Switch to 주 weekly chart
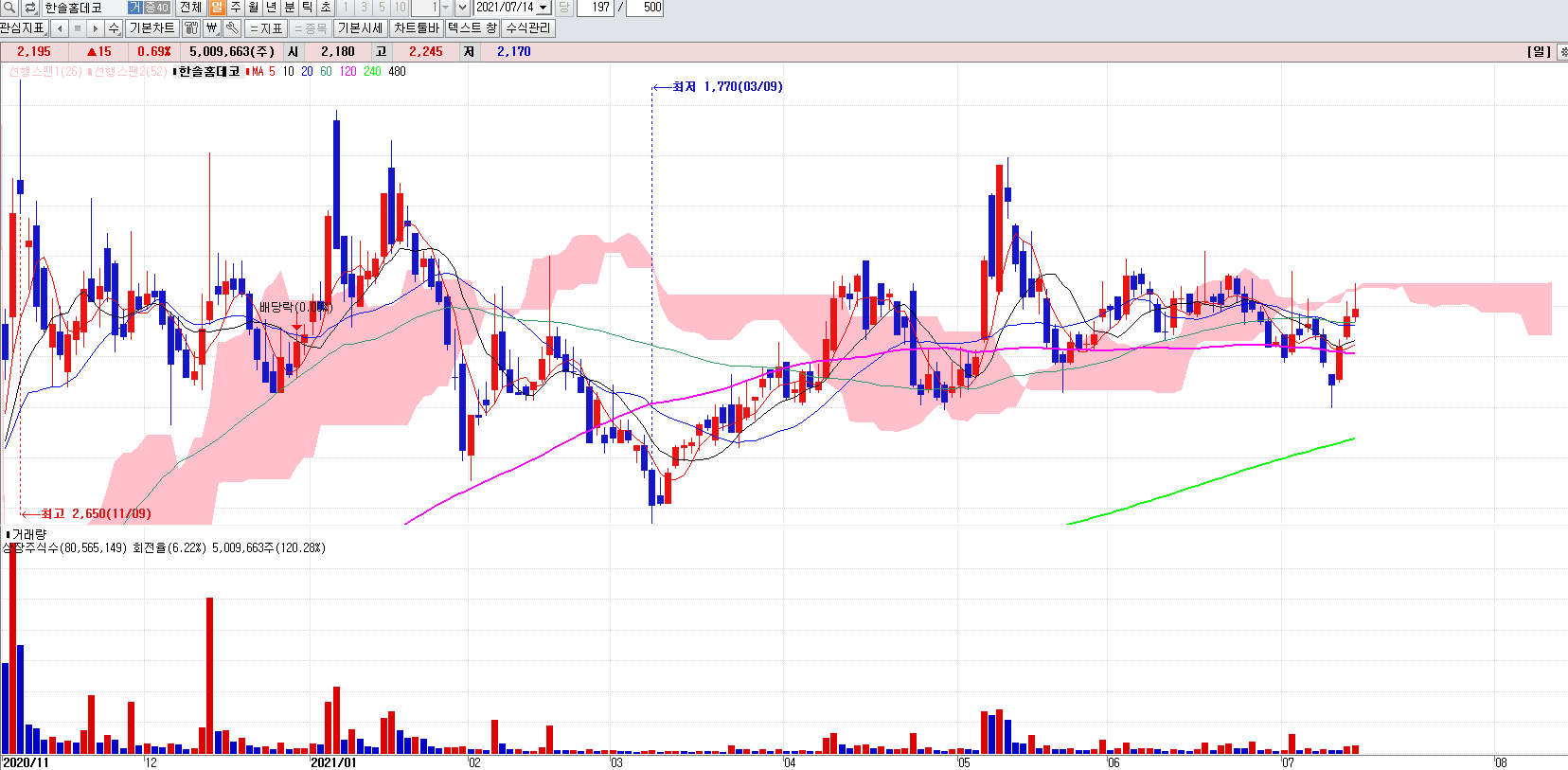Image resolution: width=1568 pixels, height=770 pixels. click(x=235, y=8)
